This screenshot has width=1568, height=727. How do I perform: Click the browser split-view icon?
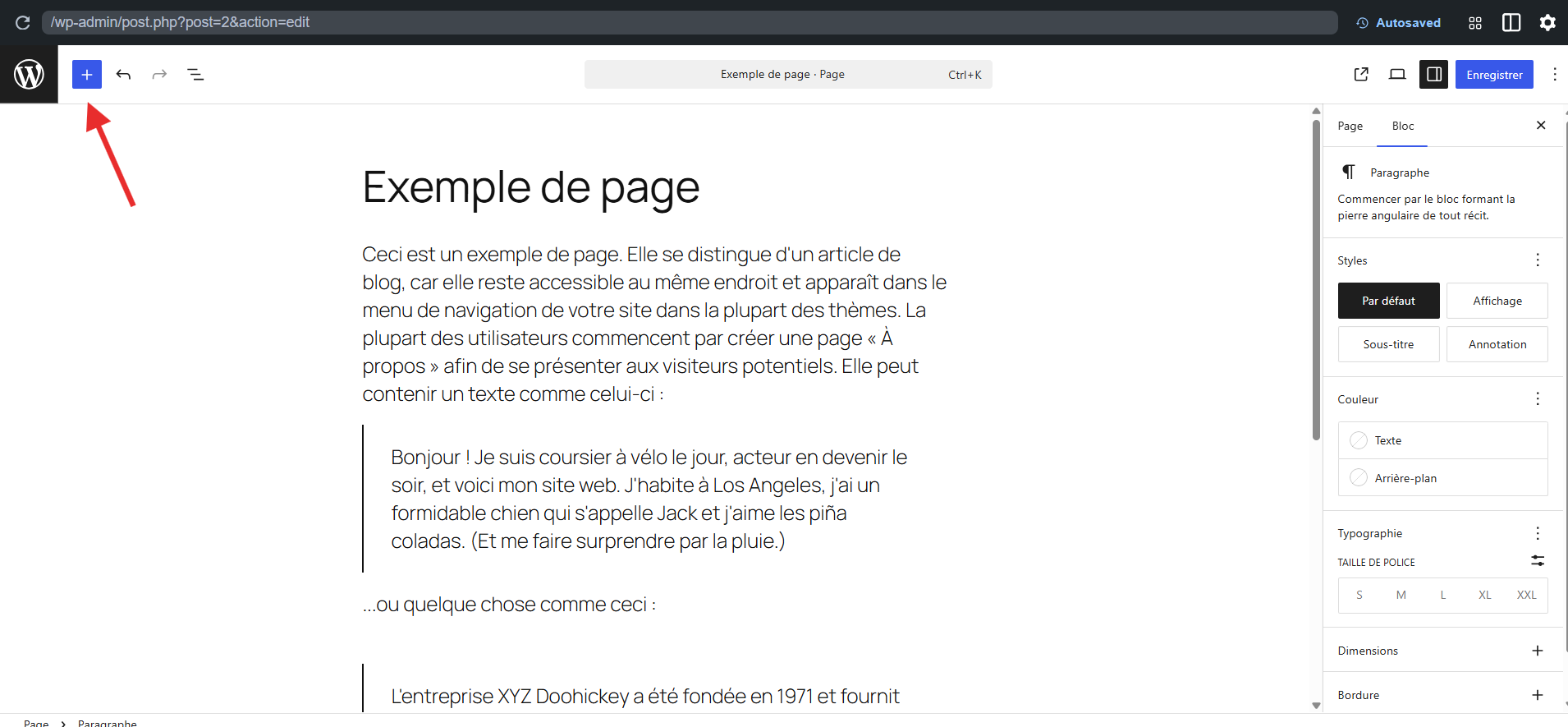tap(1511, 23)
